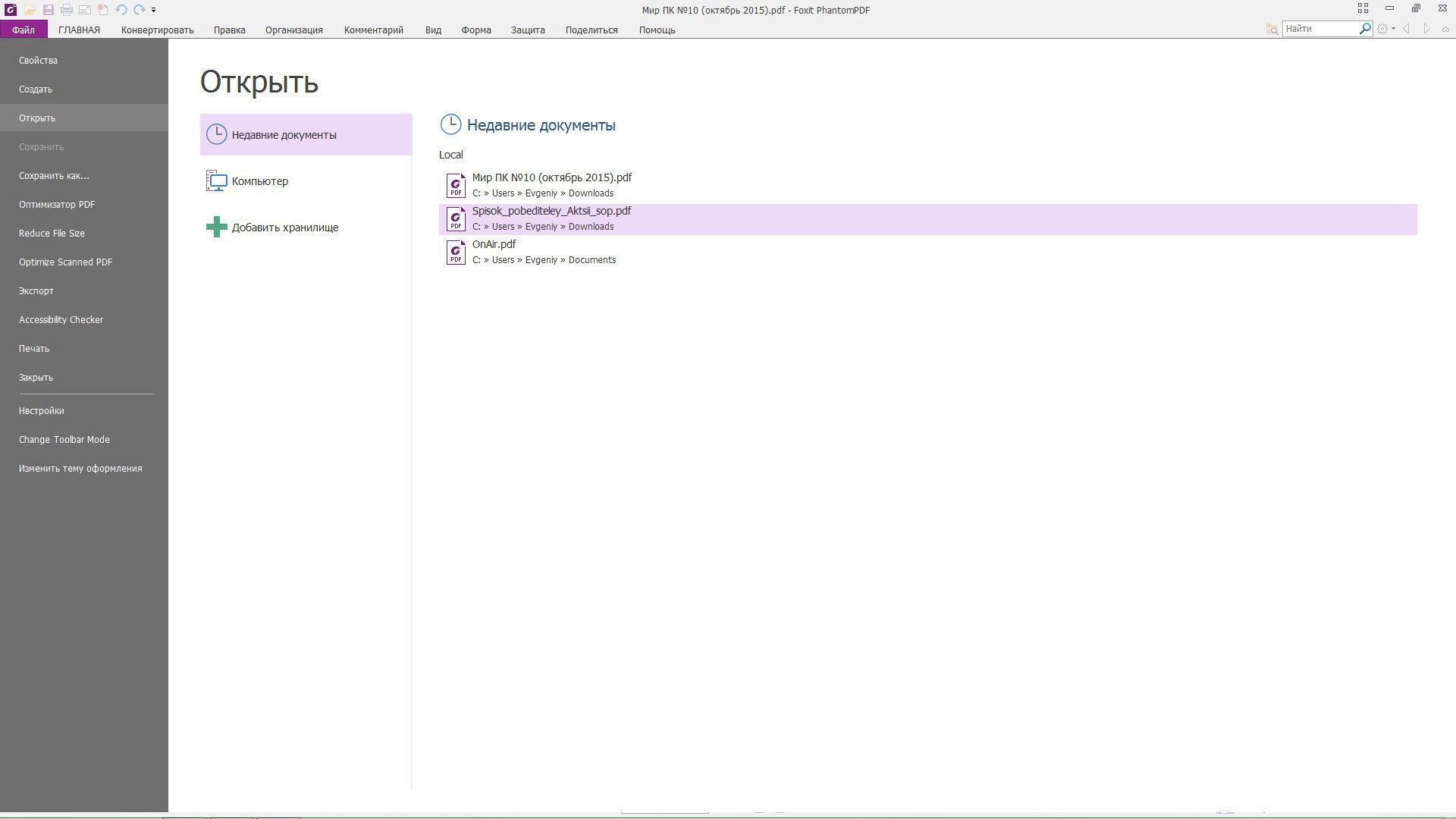Viewport: 1456px width, 819px height.
Task: Collapse the ribbon with the up chevron
Action: tap(1445, 29)
